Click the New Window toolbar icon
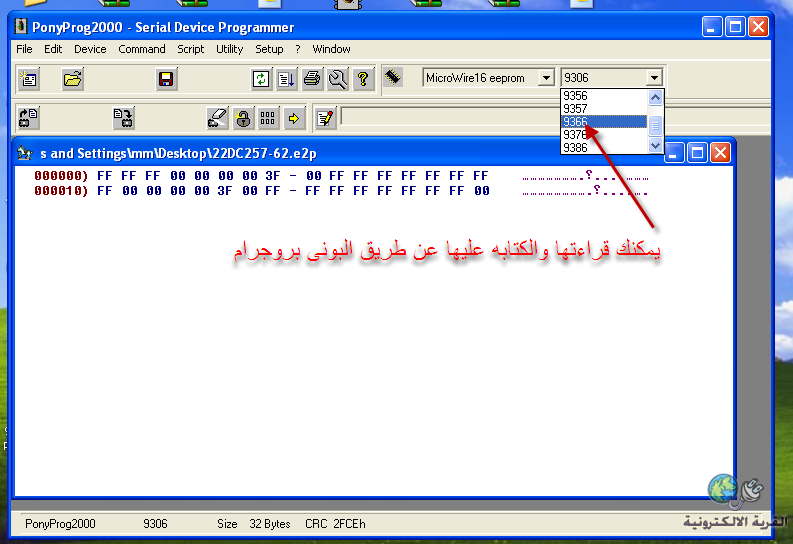This screenshot has height=544, width=793. click(x=29, y=79)
